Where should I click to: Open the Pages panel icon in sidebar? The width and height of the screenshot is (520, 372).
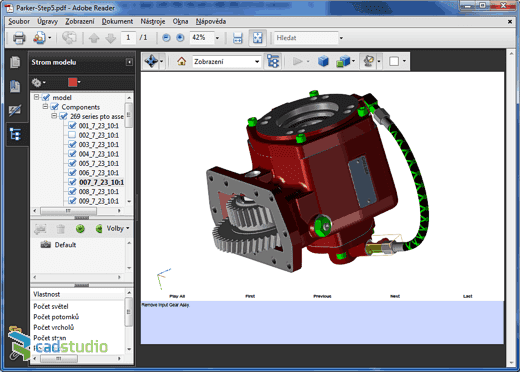pyautogui.click(x=15, y=62)
